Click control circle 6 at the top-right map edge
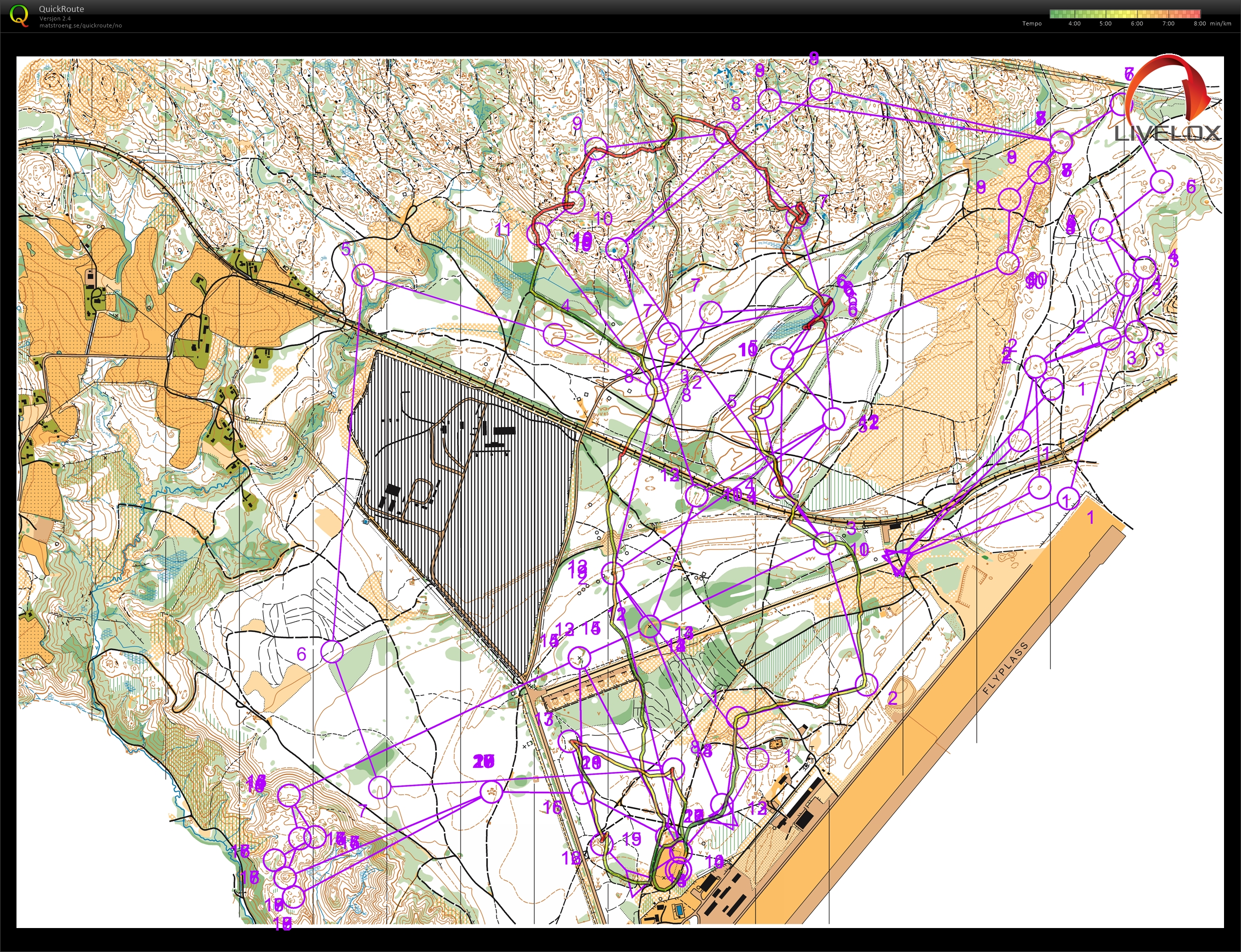Viewport: 1241px width, 952px height. [1161, 181]
